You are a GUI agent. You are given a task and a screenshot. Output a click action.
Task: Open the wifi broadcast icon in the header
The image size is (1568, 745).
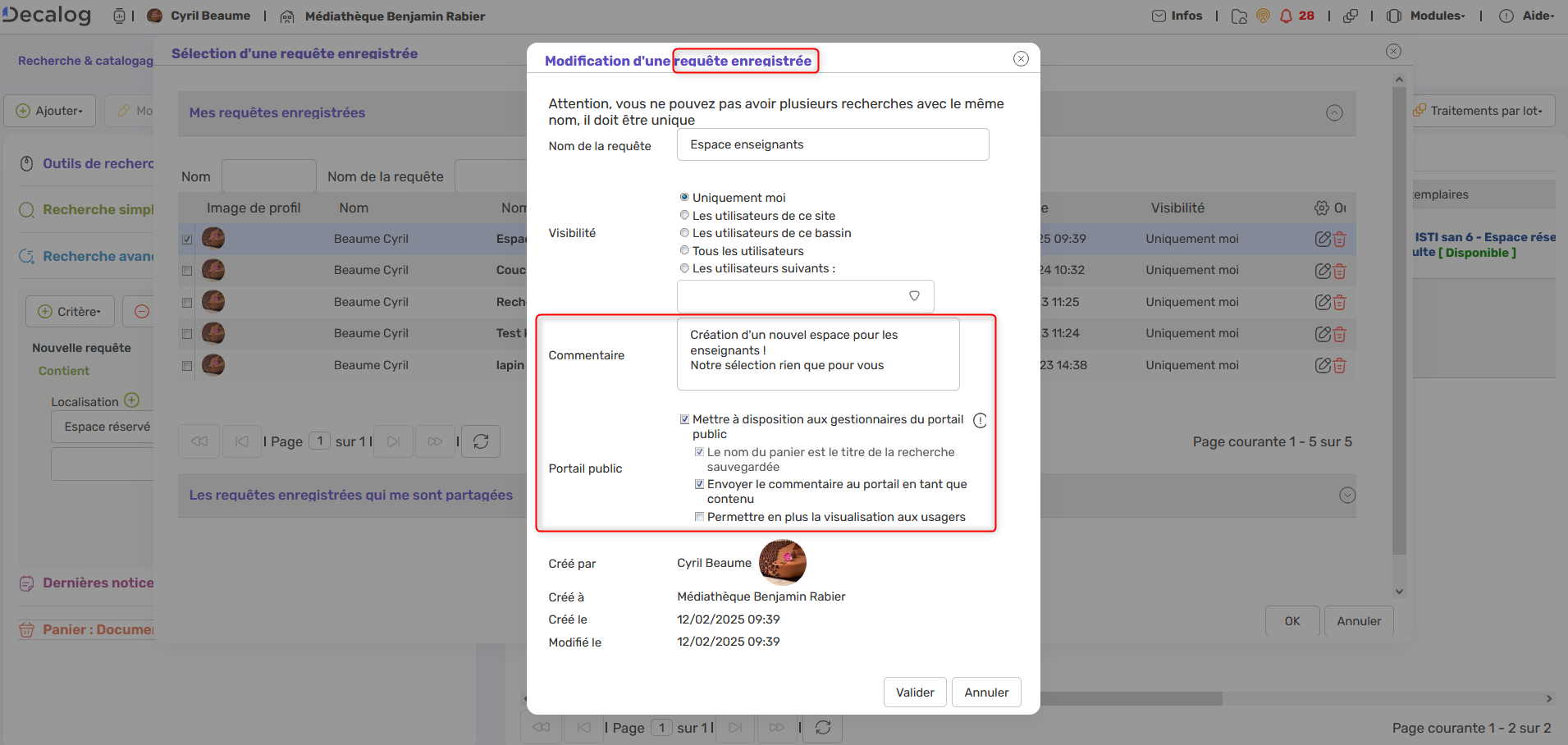pyautogui.click(x=1263, y=16)
